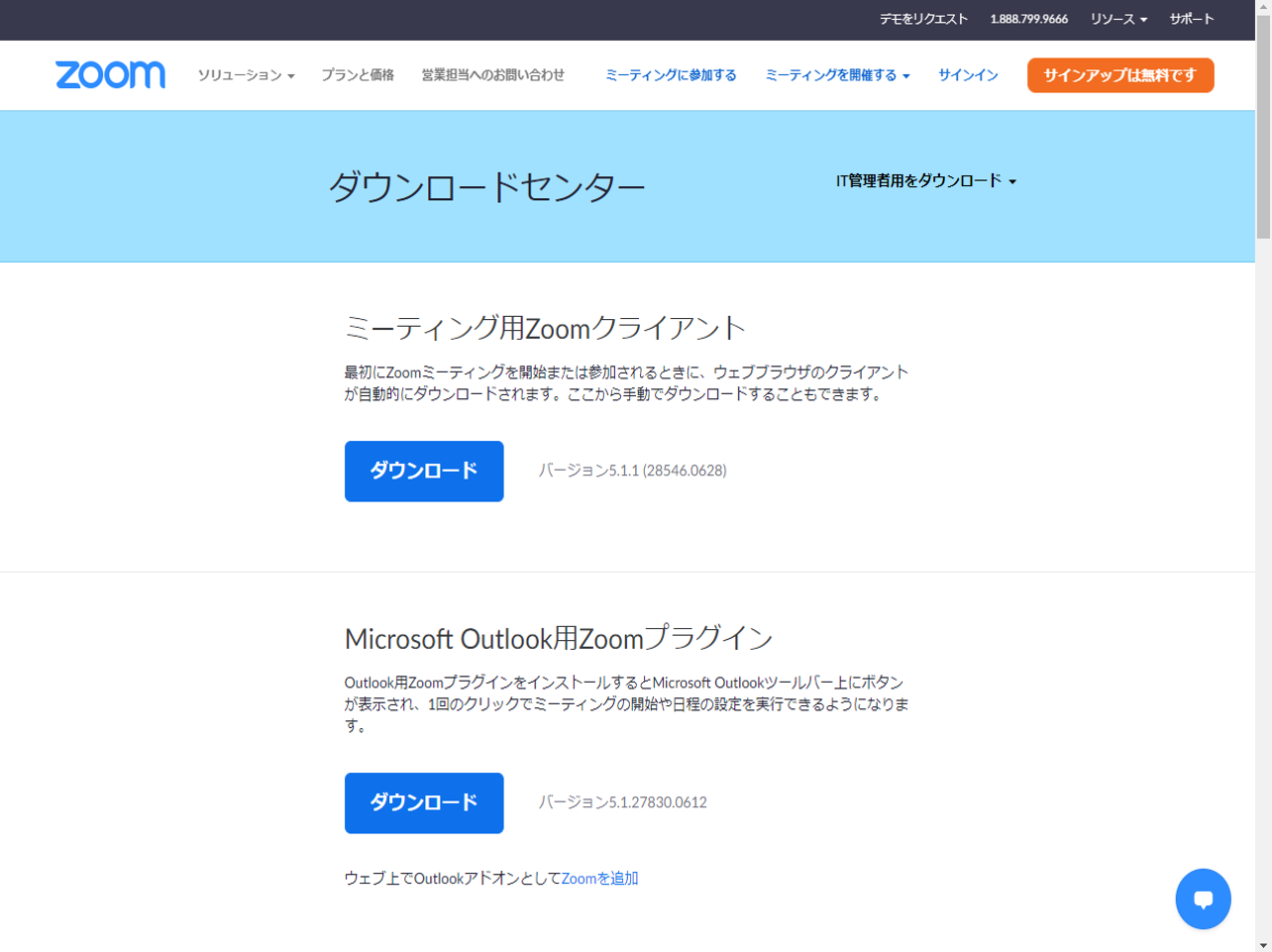Click ミーティングに参加する link
This screenshot has height=952, width=1272.
click(x=671, y=75)
